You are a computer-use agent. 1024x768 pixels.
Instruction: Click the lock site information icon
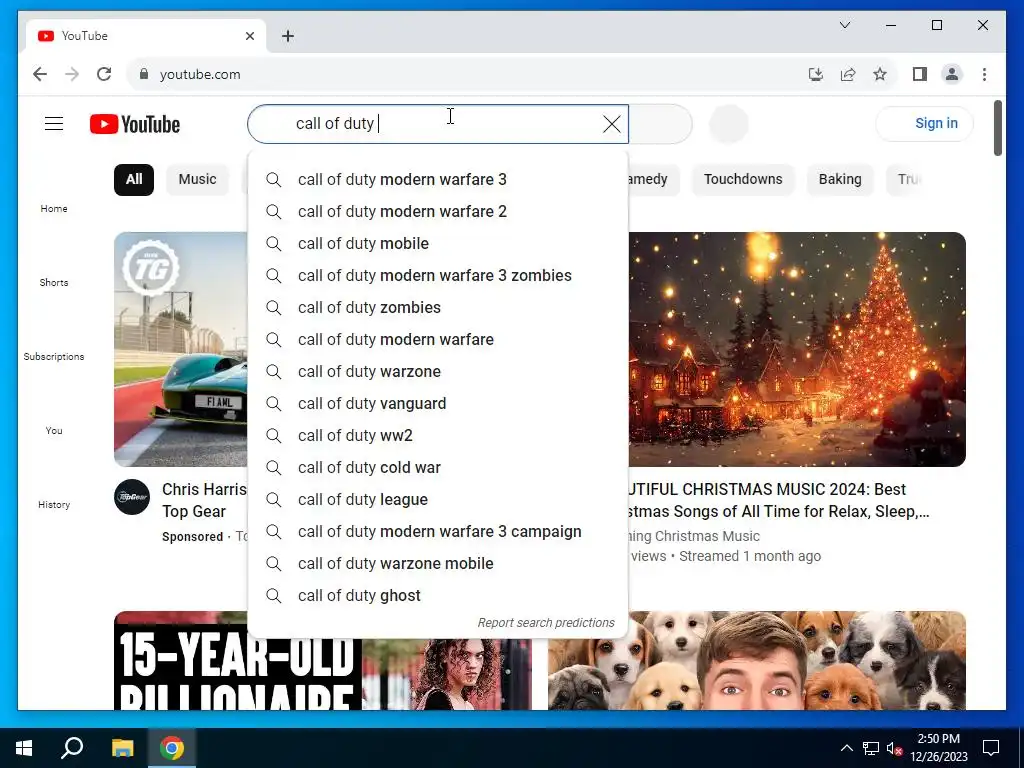pyautogui.click(x=144, y=74)
